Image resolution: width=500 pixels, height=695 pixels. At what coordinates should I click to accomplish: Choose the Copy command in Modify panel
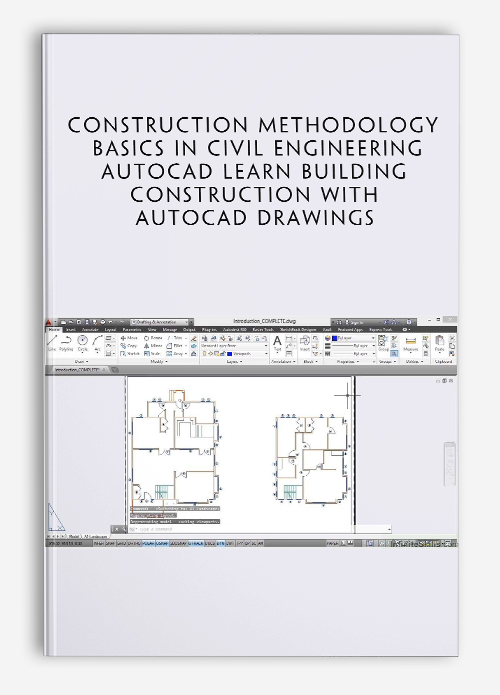pyautogui.click(x=128, y=346)
